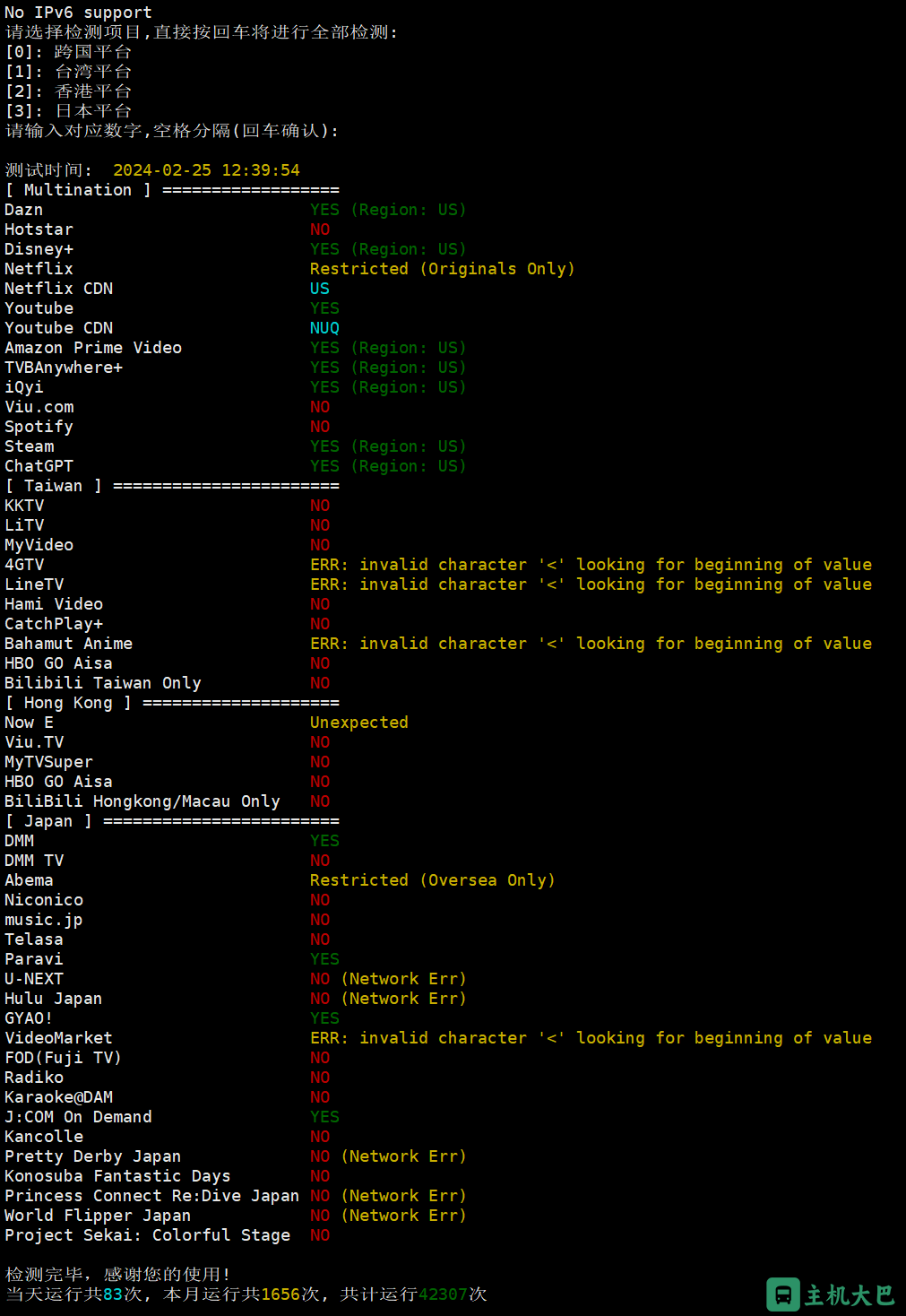Screen dimensions: 906x1316
Task: Click the No IPv6 support line
Action: tap(78, 13)
